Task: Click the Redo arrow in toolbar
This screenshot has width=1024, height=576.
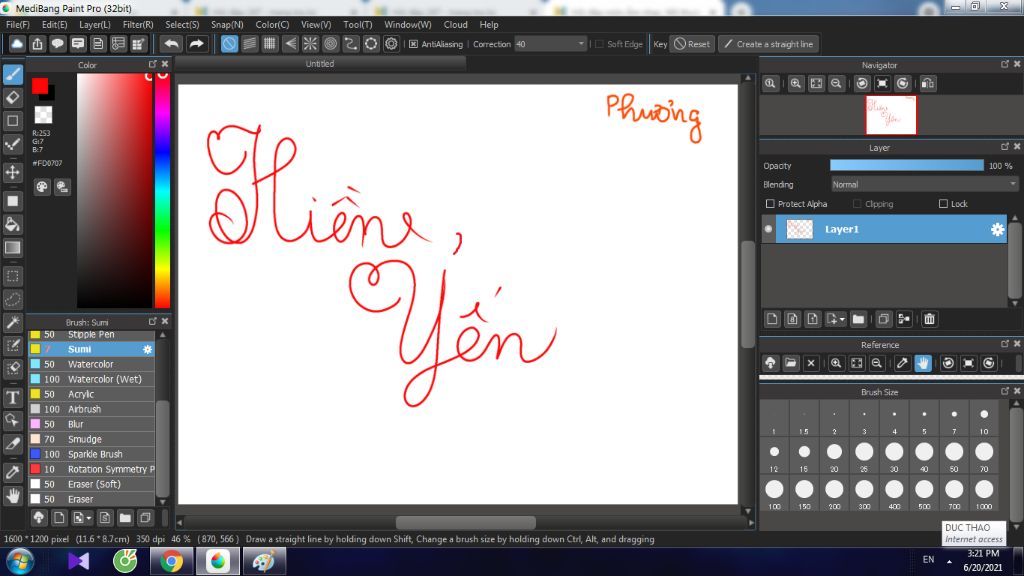Action: [196, 44]
